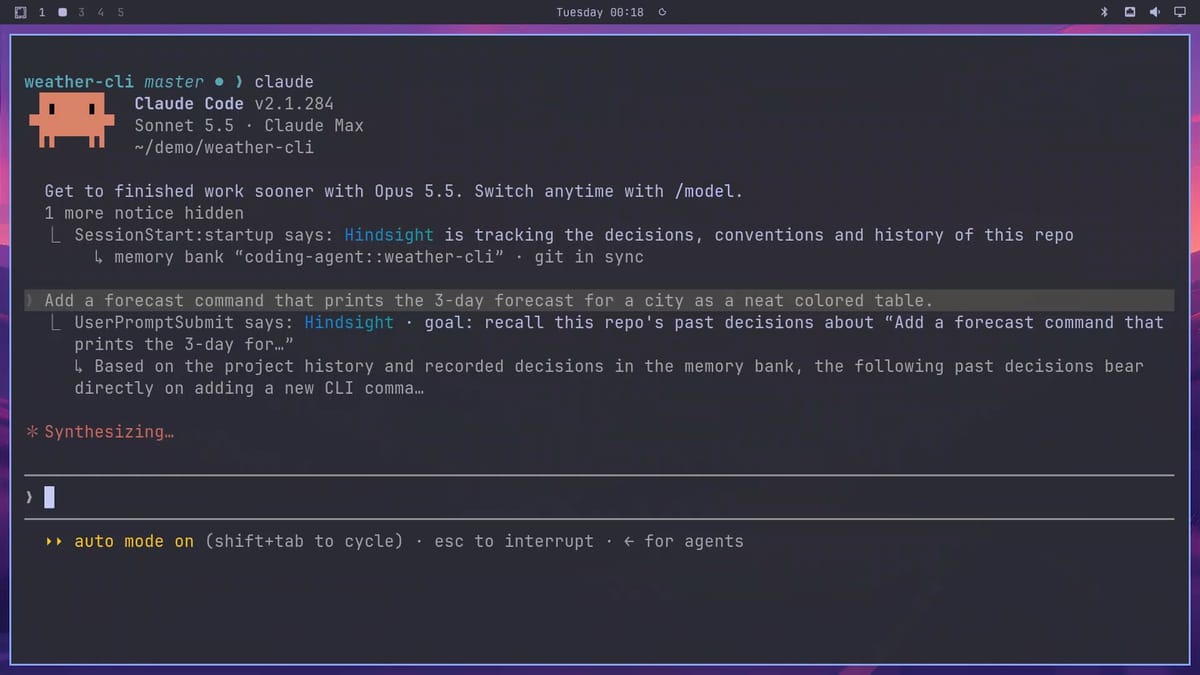1200x675 pixels.
Task: Click the terminal input prompt field
Action: click(600, 497)
